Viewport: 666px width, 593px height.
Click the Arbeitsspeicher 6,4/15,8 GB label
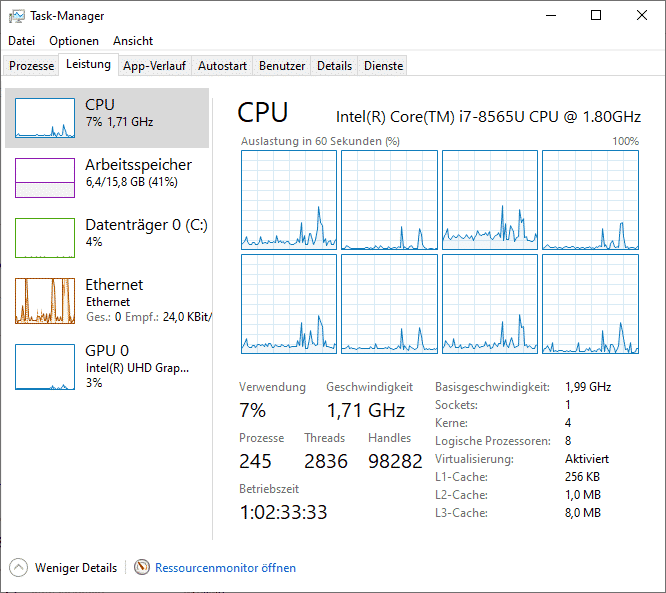132,182
